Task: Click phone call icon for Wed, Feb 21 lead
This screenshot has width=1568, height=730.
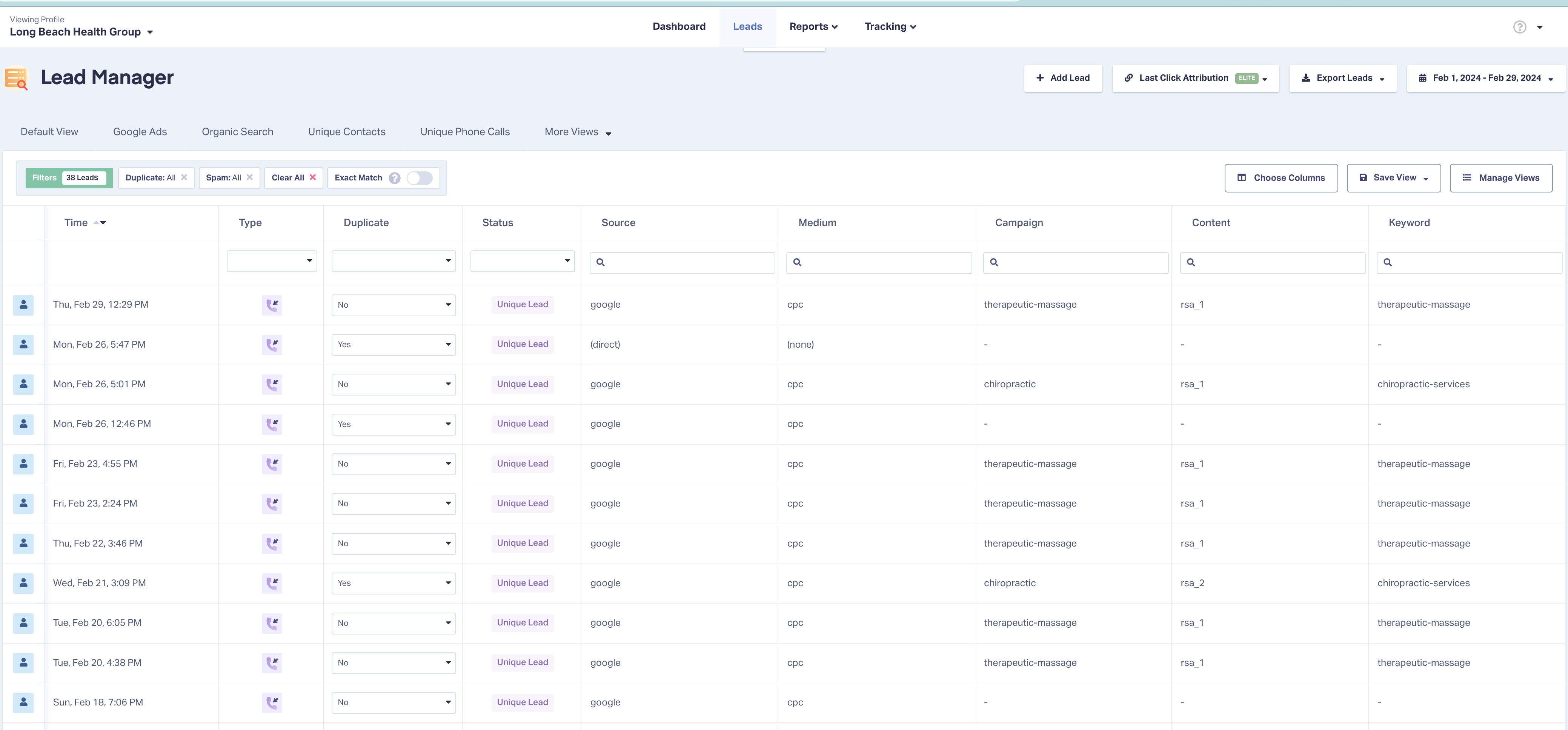Action: coord(272,583)
